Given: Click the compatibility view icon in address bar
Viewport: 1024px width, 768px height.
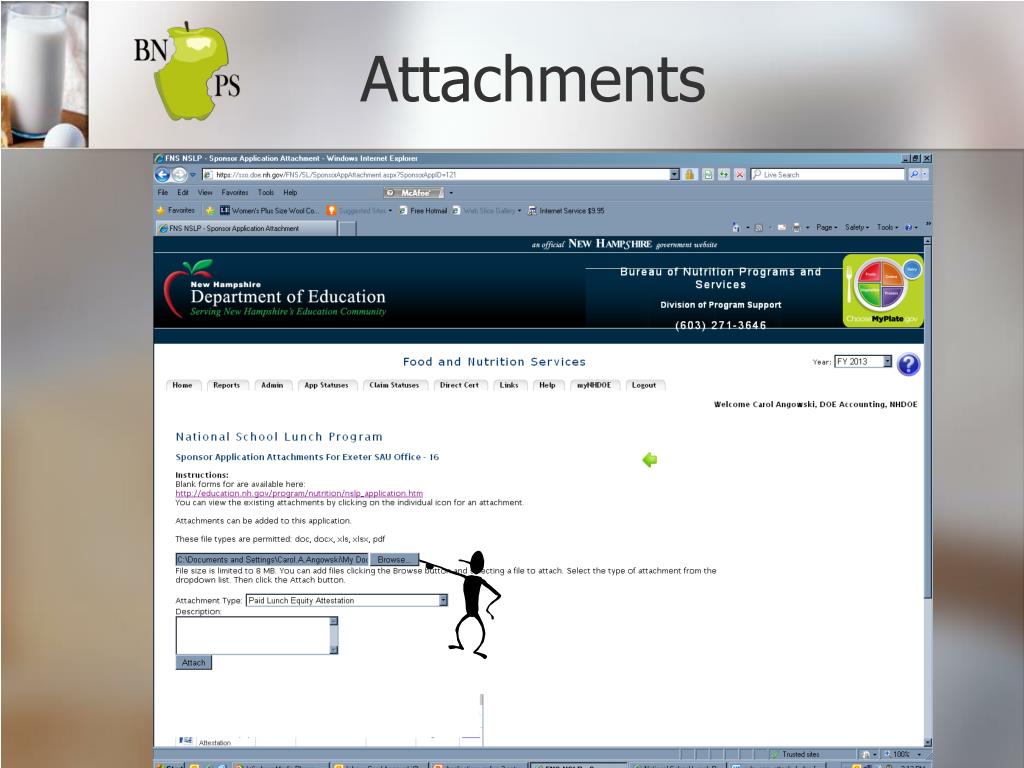Looking at the screenshot, I should [708, 174].
